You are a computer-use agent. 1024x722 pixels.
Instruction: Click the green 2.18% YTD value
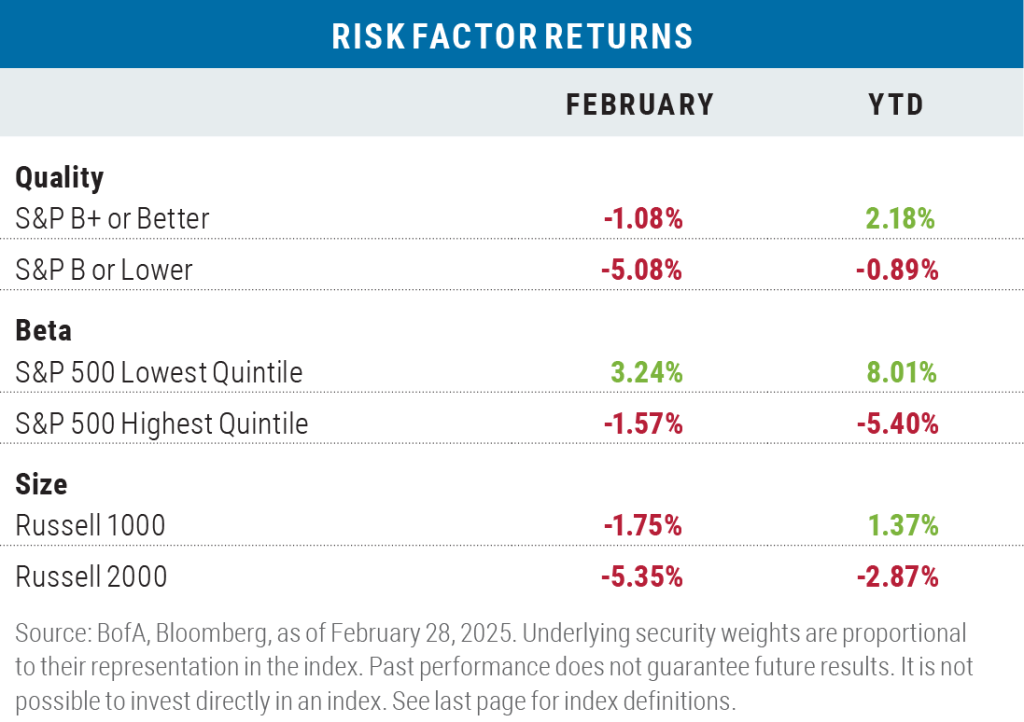pos(901,219)
